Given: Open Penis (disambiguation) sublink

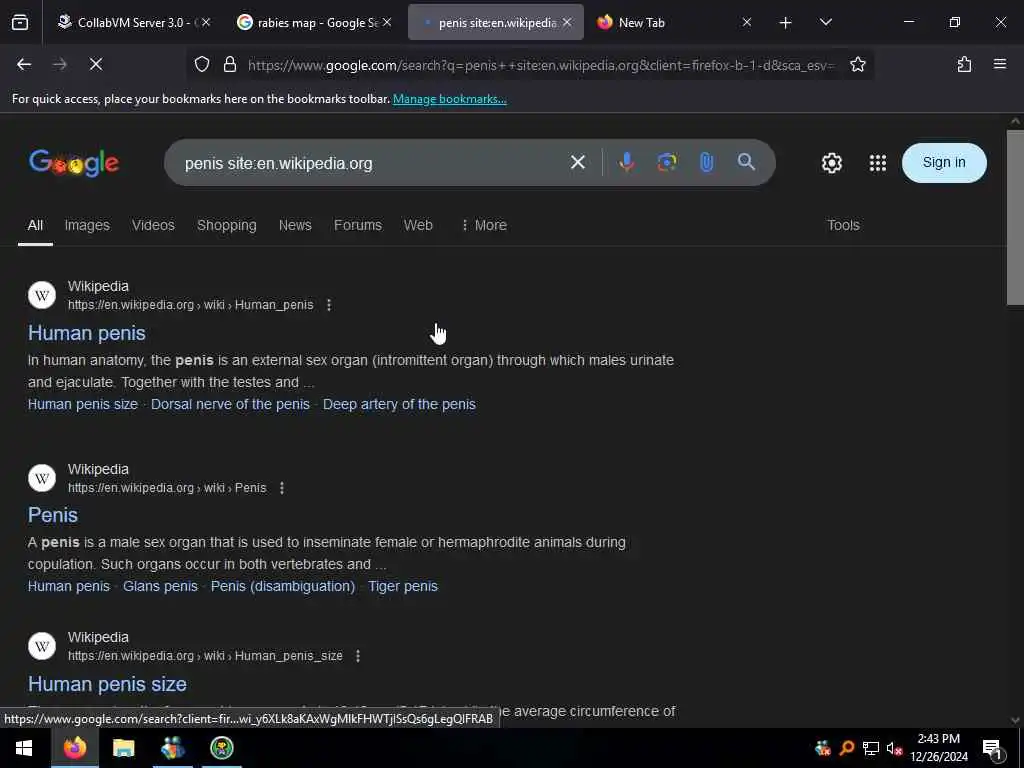Looking at the screenshot, I should (283, 586).
